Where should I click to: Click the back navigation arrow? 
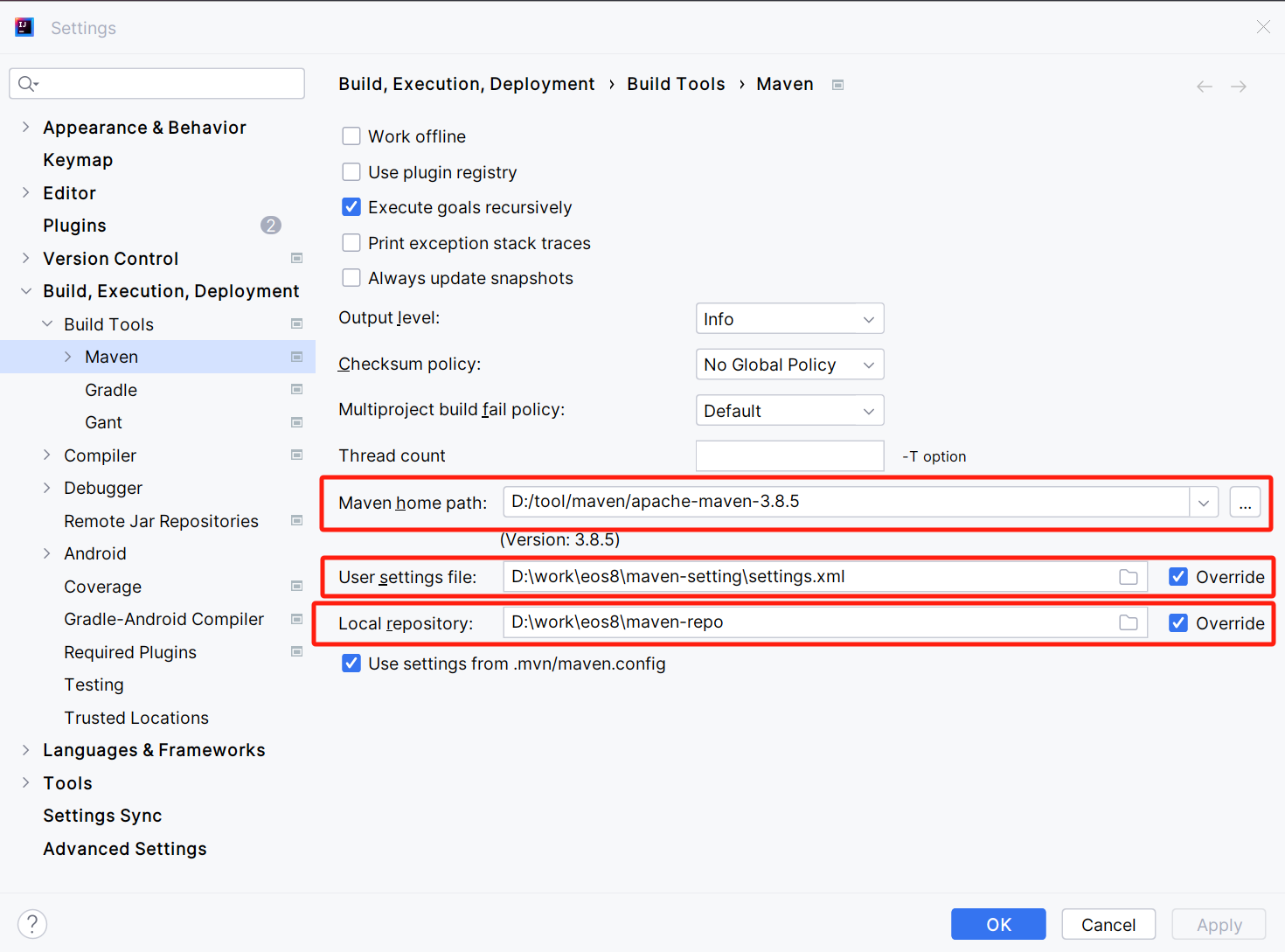coord(1204,87)
